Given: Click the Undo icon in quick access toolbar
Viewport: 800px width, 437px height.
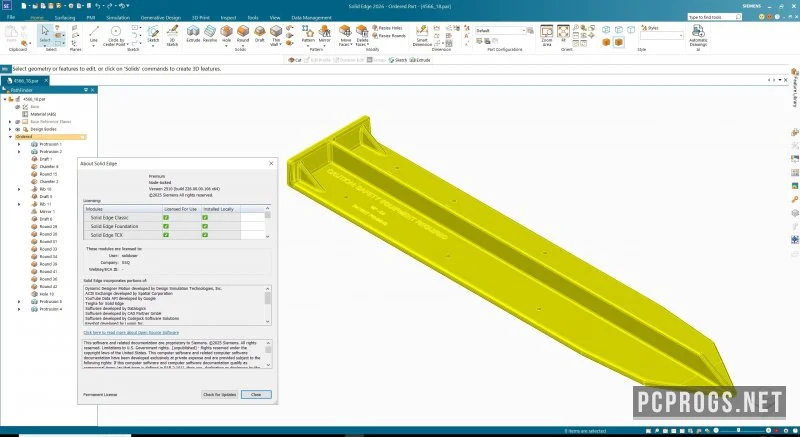Looking at the screenshot, I should pyautogui.click(x=97, y=6).
